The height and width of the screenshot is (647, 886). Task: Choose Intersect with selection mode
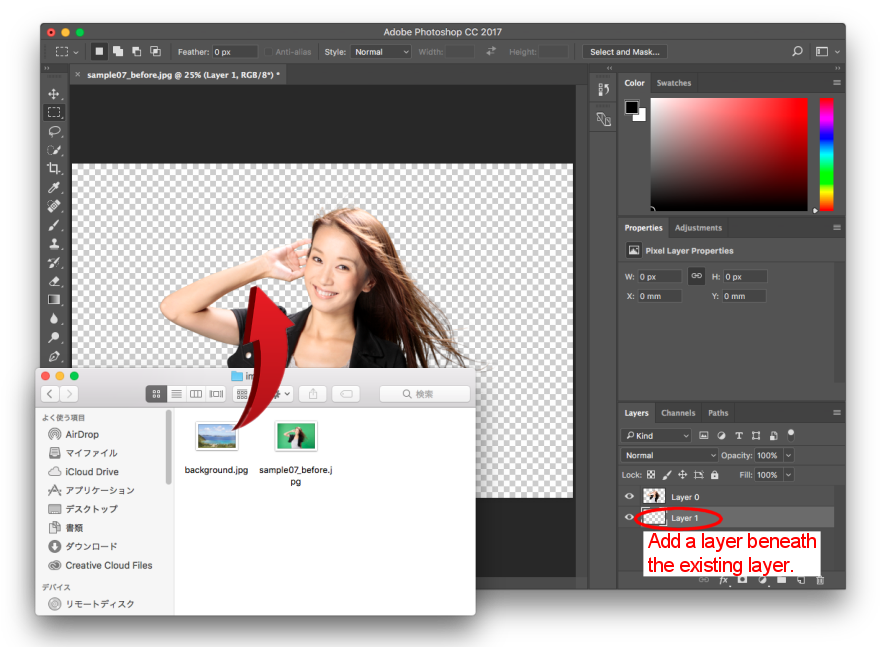tap(155, 51)
